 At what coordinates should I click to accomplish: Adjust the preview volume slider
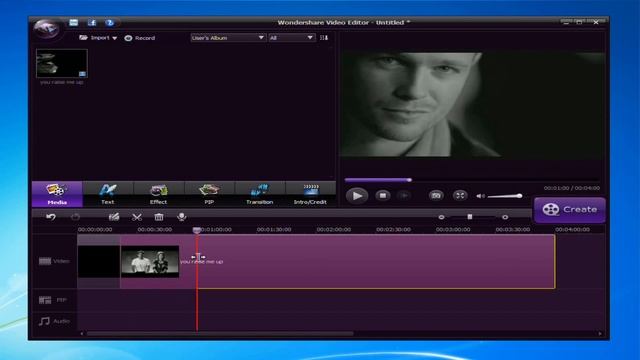[x=505, y=196]
